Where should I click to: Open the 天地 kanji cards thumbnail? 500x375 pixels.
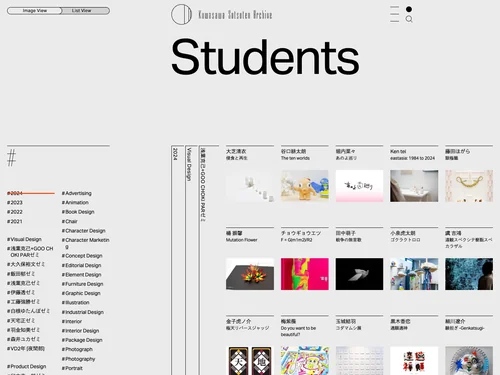(250, 361)
